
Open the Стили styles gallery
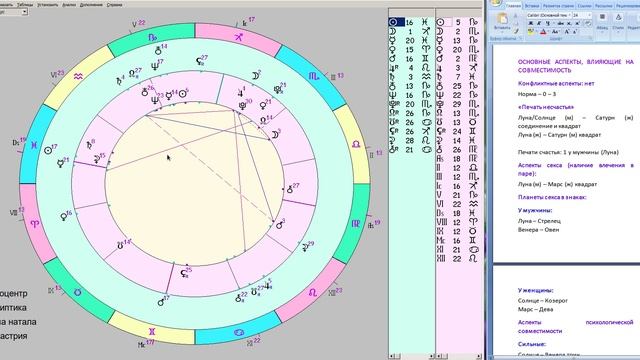618,23
